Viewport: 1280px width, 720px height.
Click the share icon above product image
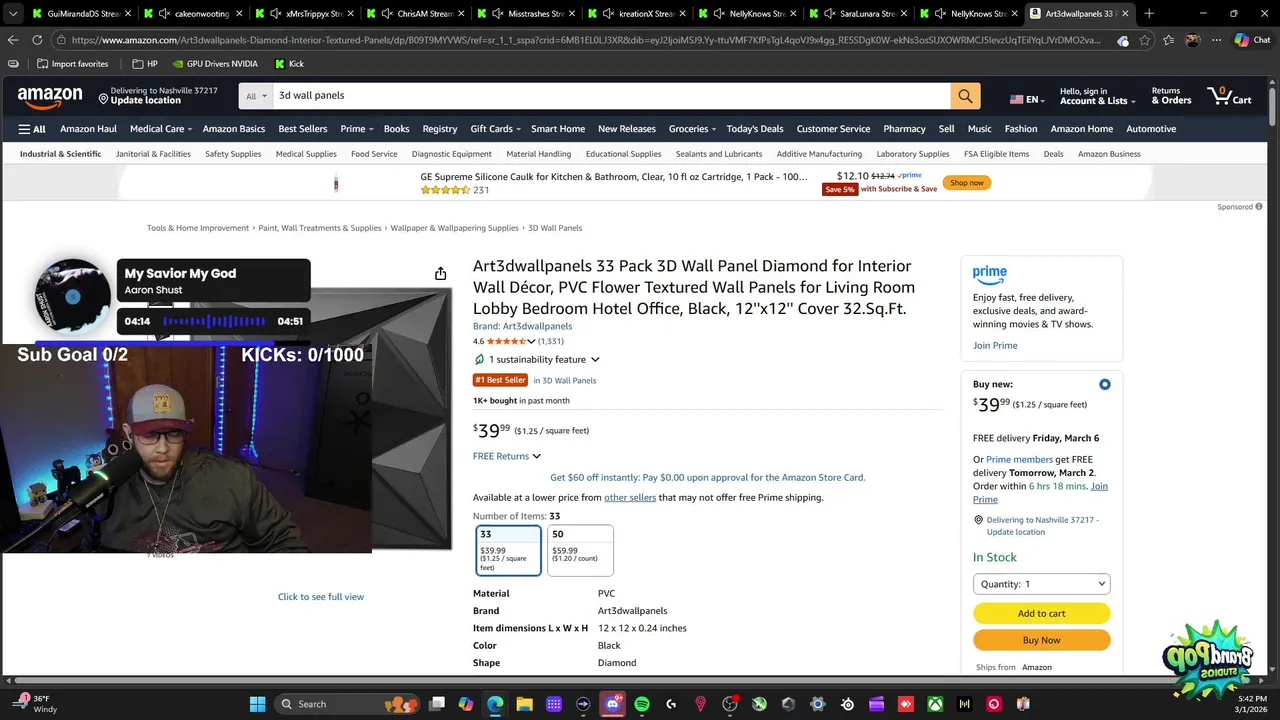click(x=440, y=274)
